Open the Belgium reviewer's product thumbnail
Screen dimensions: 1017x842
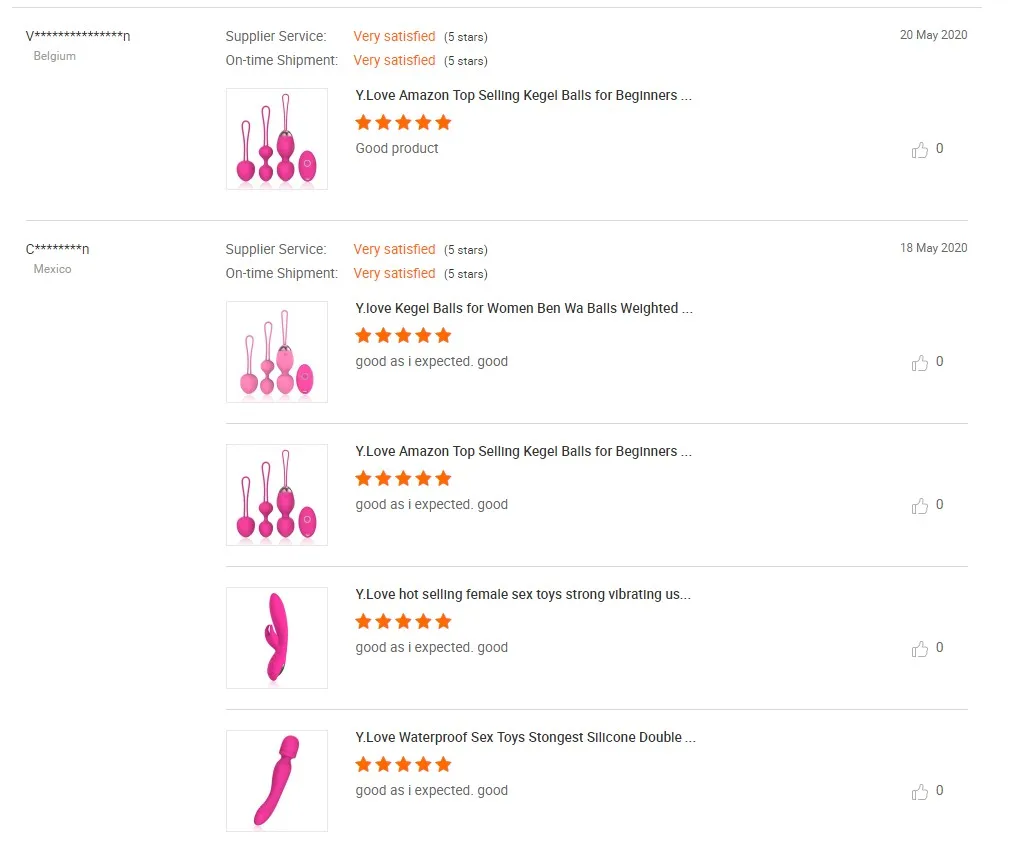pos(277,139)
